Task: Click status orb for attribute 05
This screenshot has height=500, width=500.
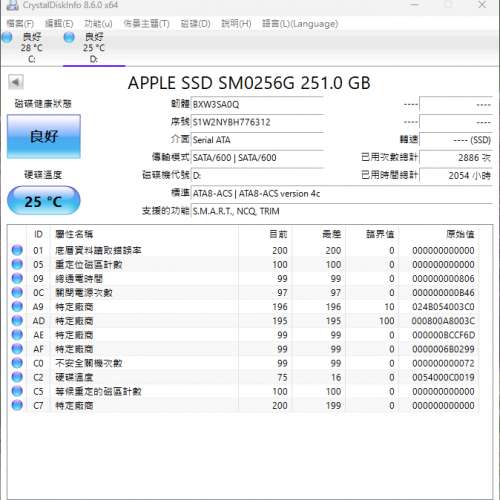Action: coord(17,264)
